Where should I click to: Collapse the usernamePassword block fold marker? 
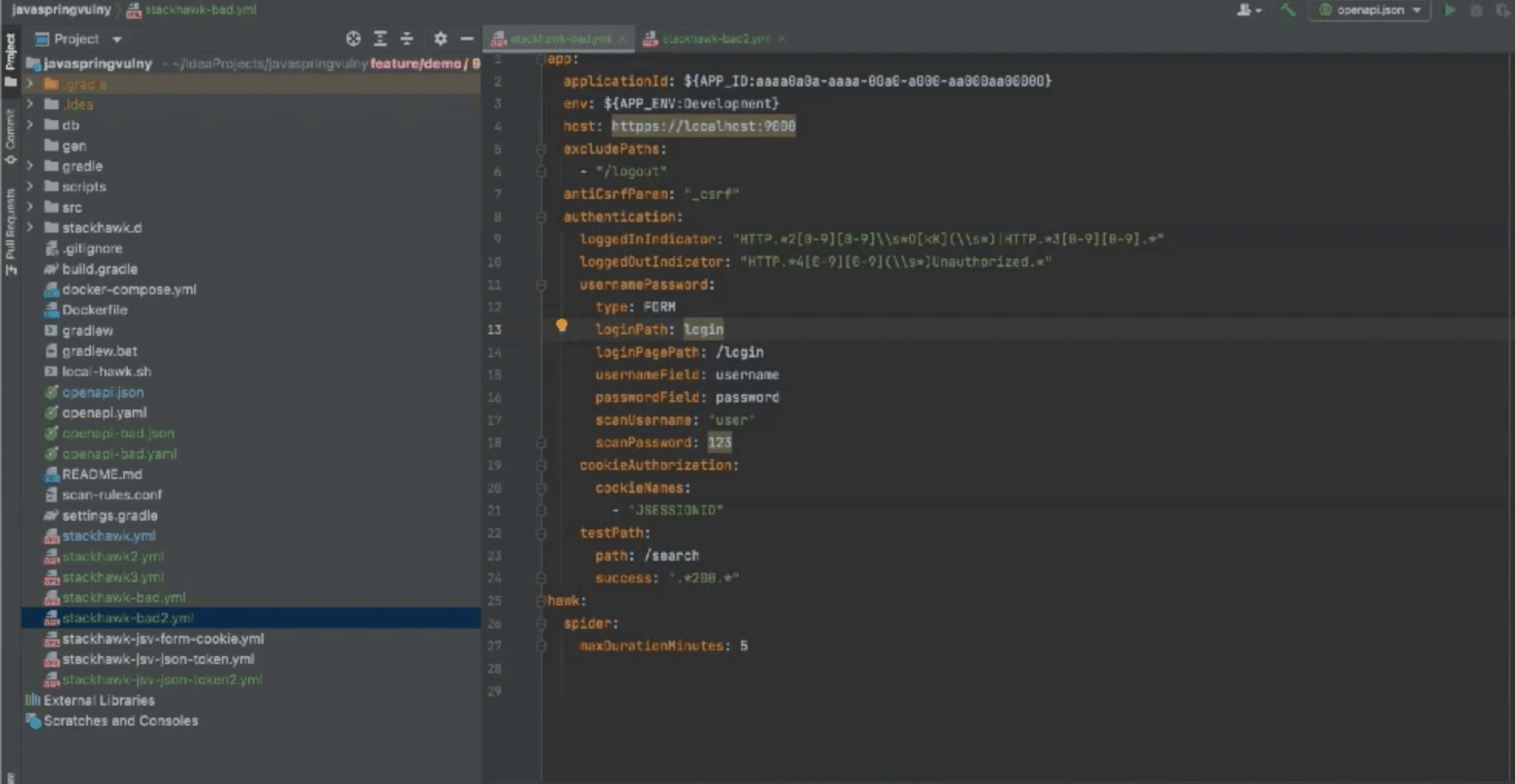point(541,285)
